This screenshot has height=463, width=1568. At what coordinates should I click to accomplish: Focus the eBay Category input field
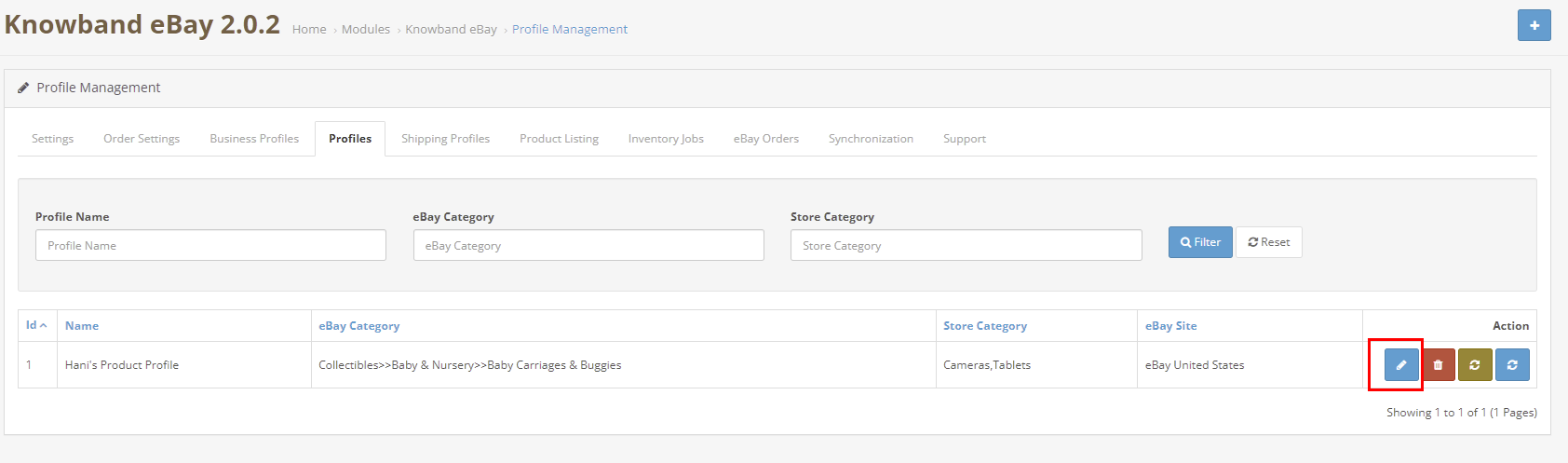588,245
